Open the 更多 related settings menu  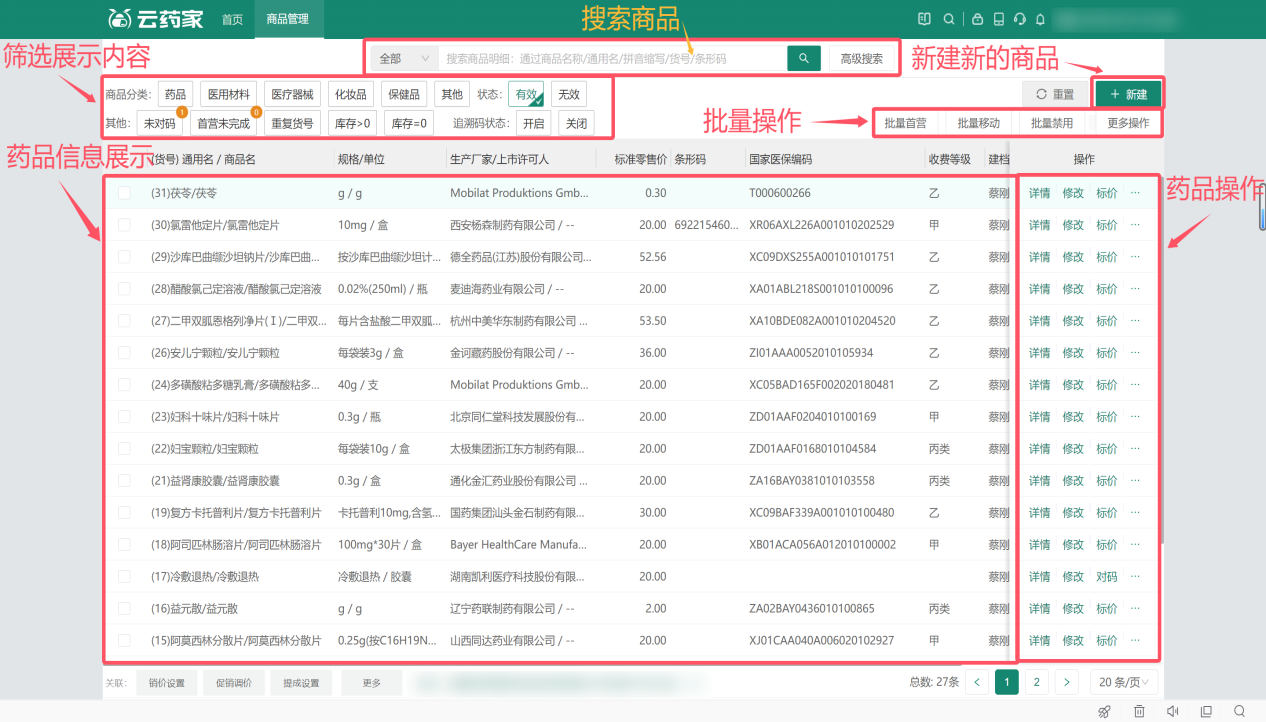coord(371,683)
